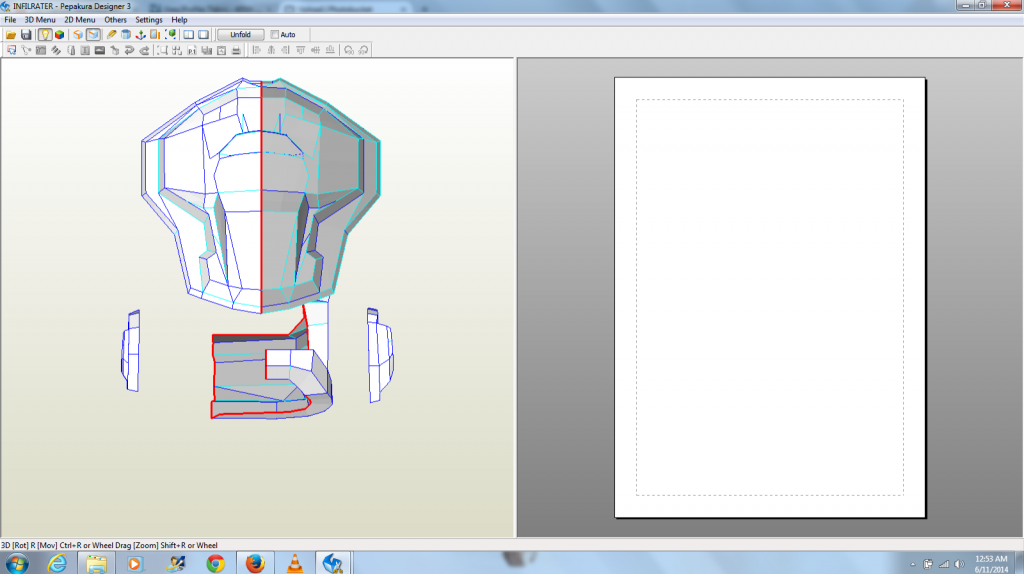Image resolution: width=1024 pixels, height=574 pixels.
Task: Click the blank paper page in 2D view
Action: [x=770, y=296]
